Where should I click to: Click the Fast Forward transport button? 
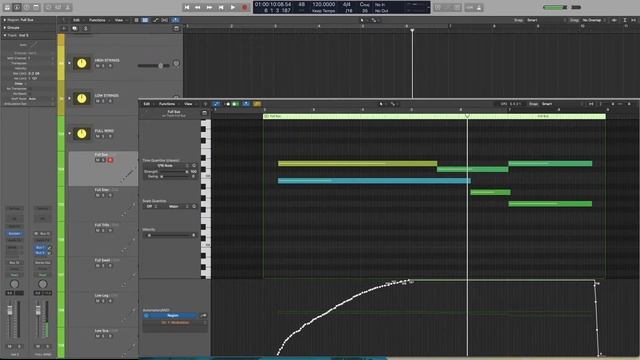coord(209,7)
